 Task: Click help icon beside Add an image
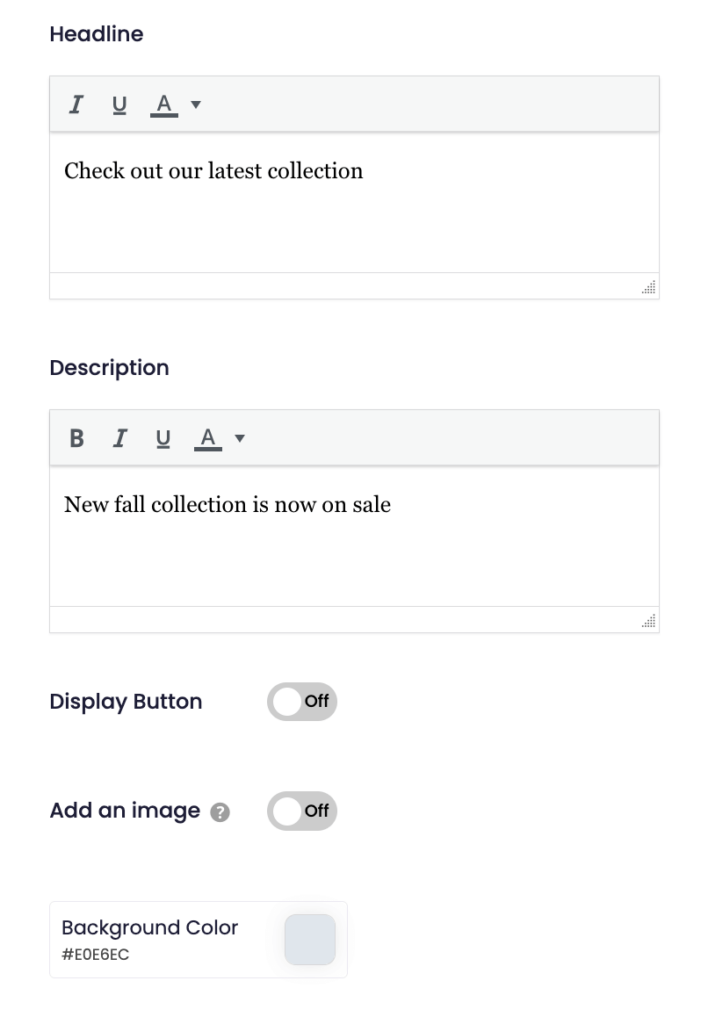pos(222,812)
